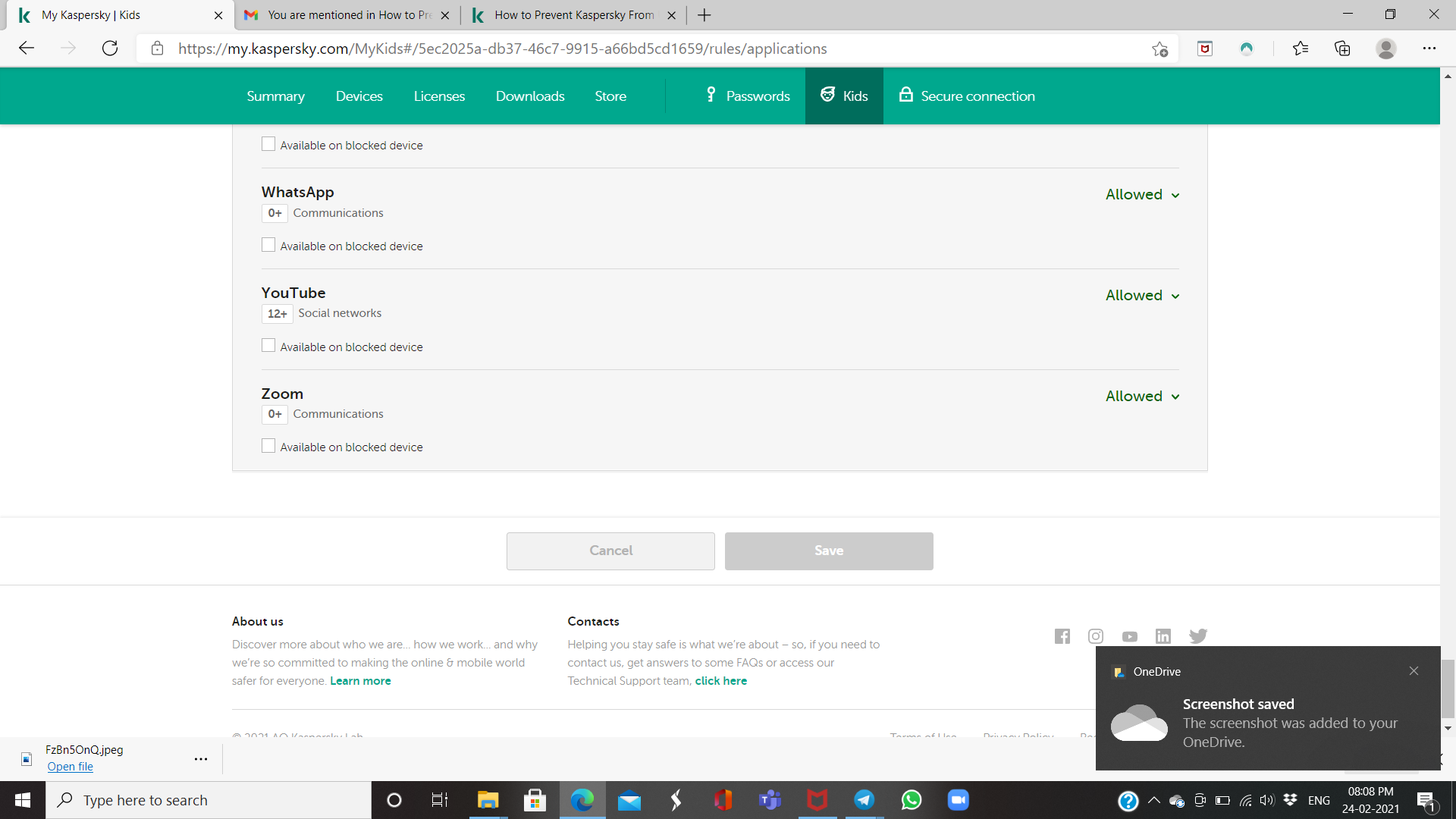The width and height of the screenshot is (1456, 819).
Task: Change Zoom Allowed dropdown setting
Action: [x=1142, y=397]
